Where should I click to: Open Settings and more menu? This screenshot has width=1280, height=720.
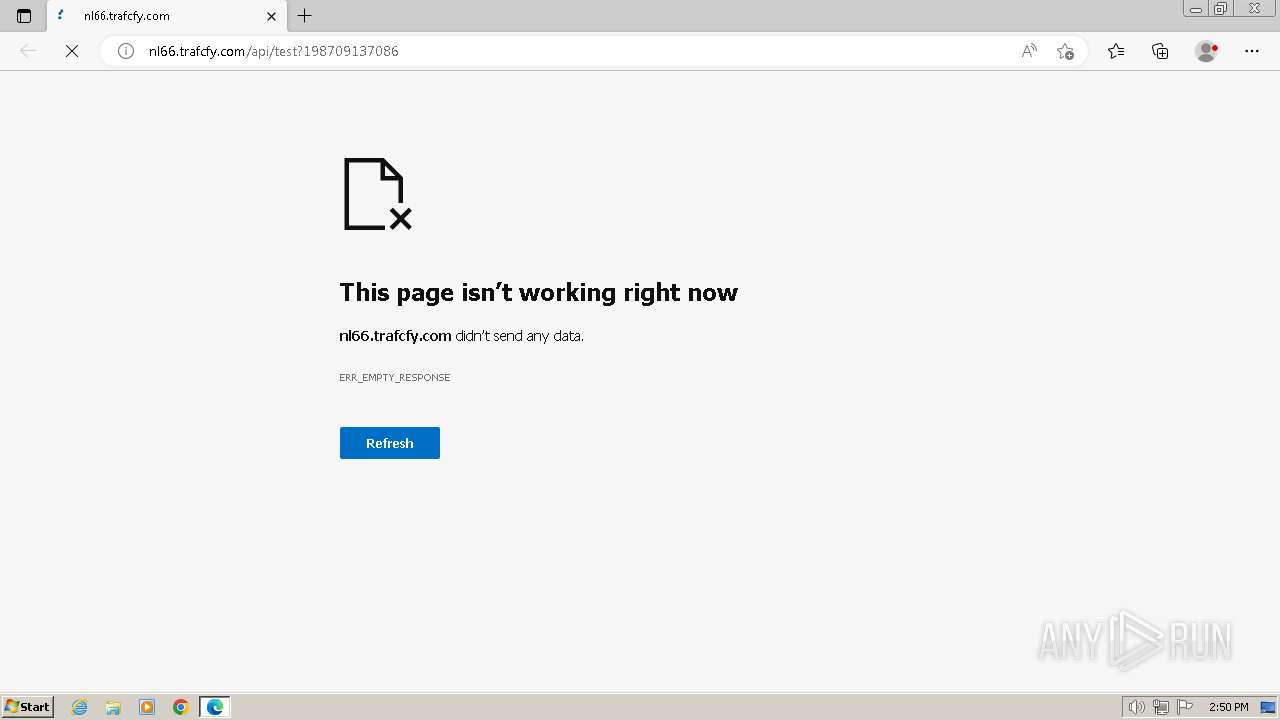click(1252, 51)
